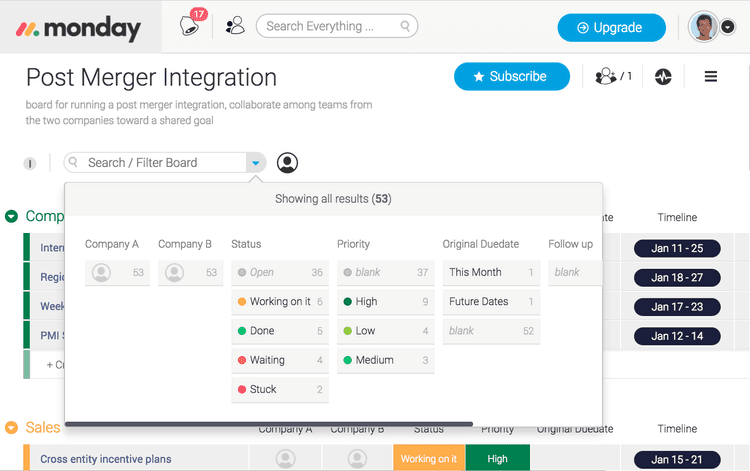Click the green High priority cell

click(497, 458)
